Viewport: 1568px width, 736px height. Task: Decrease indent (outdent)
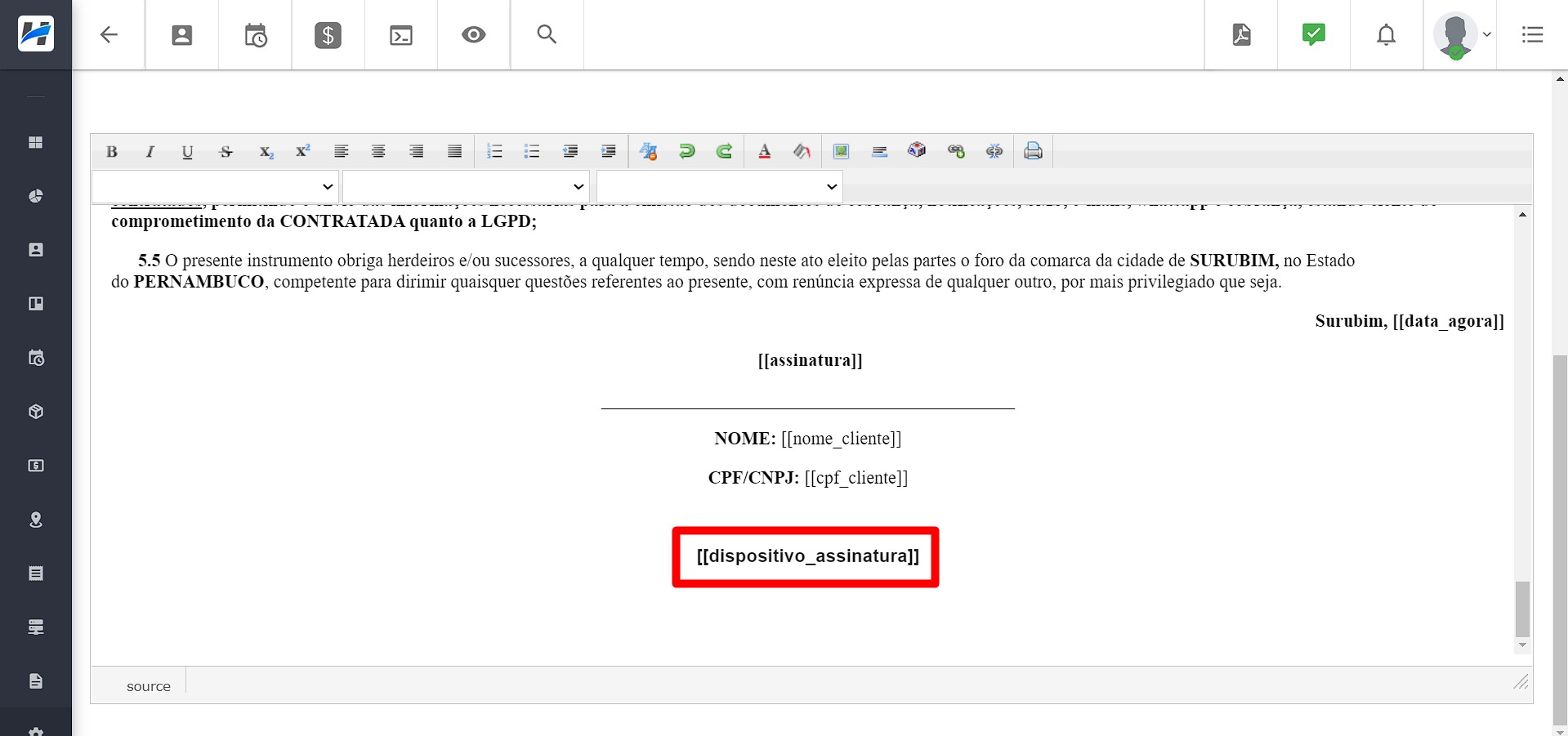point(570,152)
